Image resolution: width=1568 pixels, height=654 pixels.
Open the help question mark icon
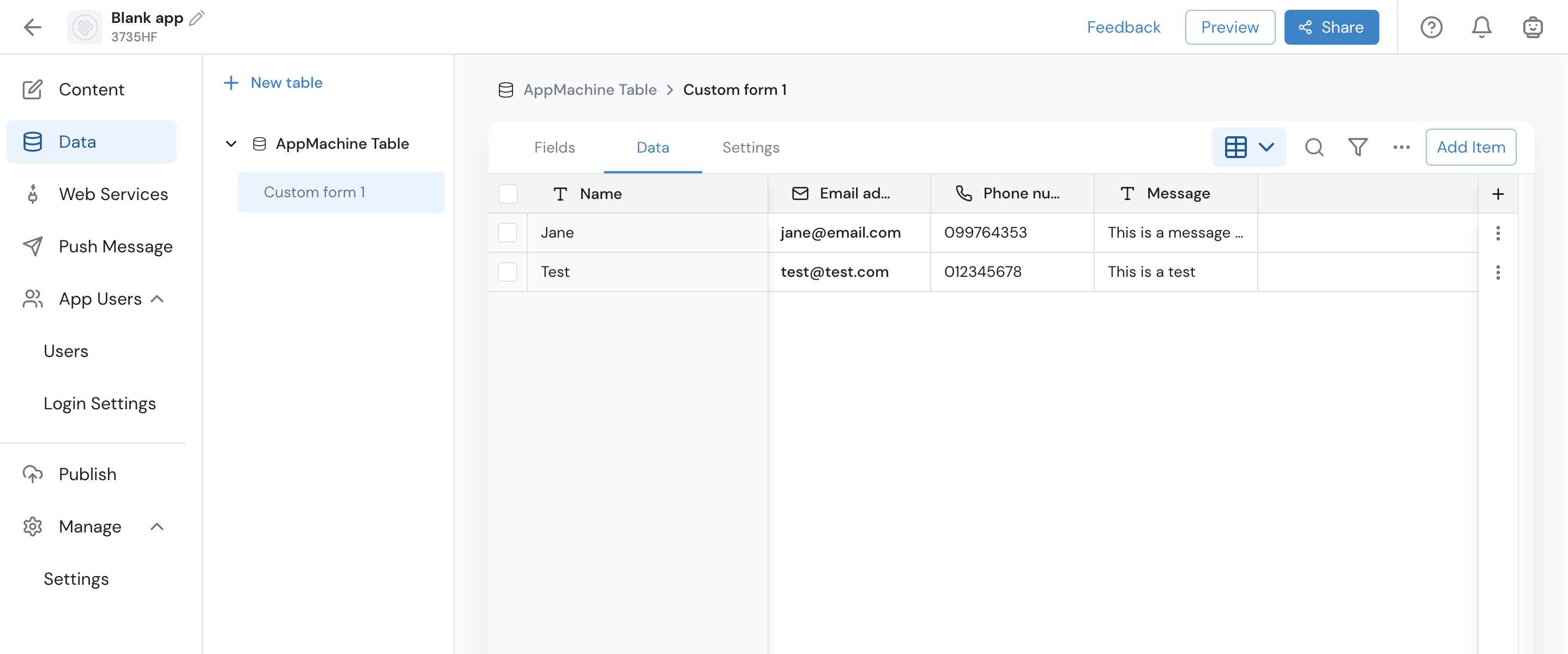[x=1432, y=27]
